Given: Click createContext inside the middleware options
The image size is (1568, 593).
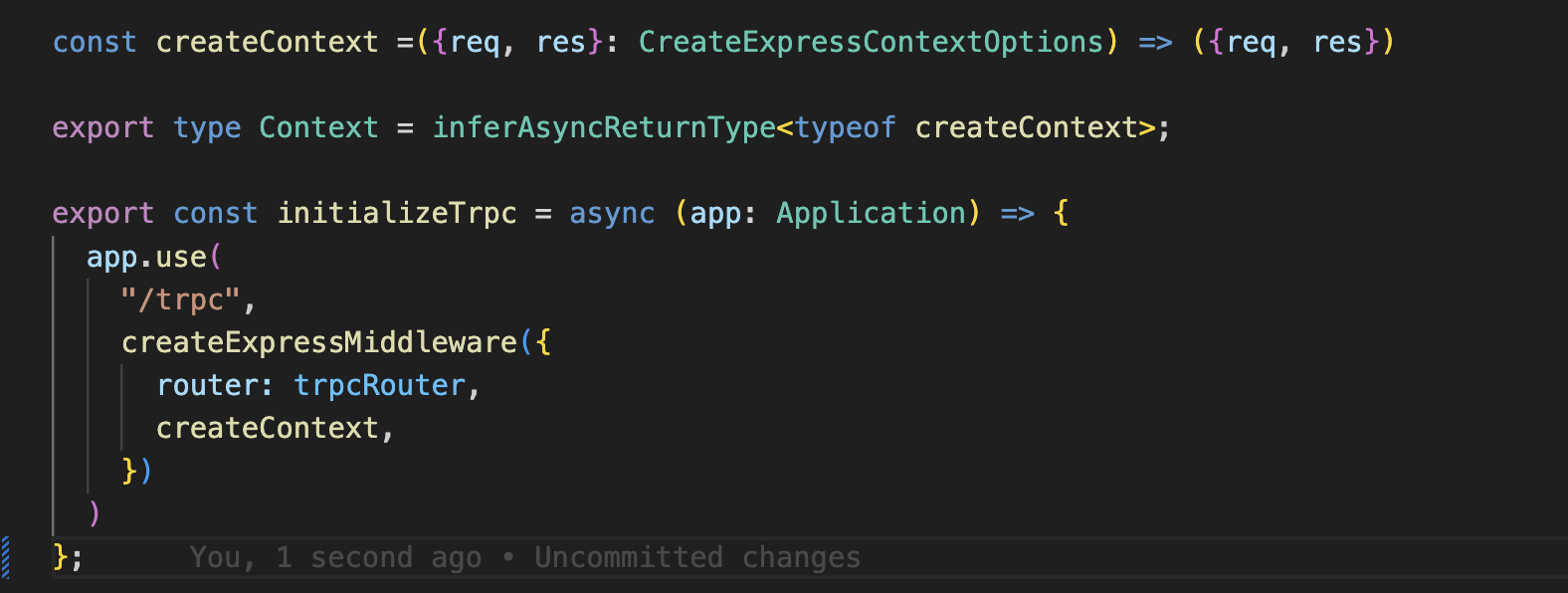Looking at the screenshot, I should pos(267,428).
